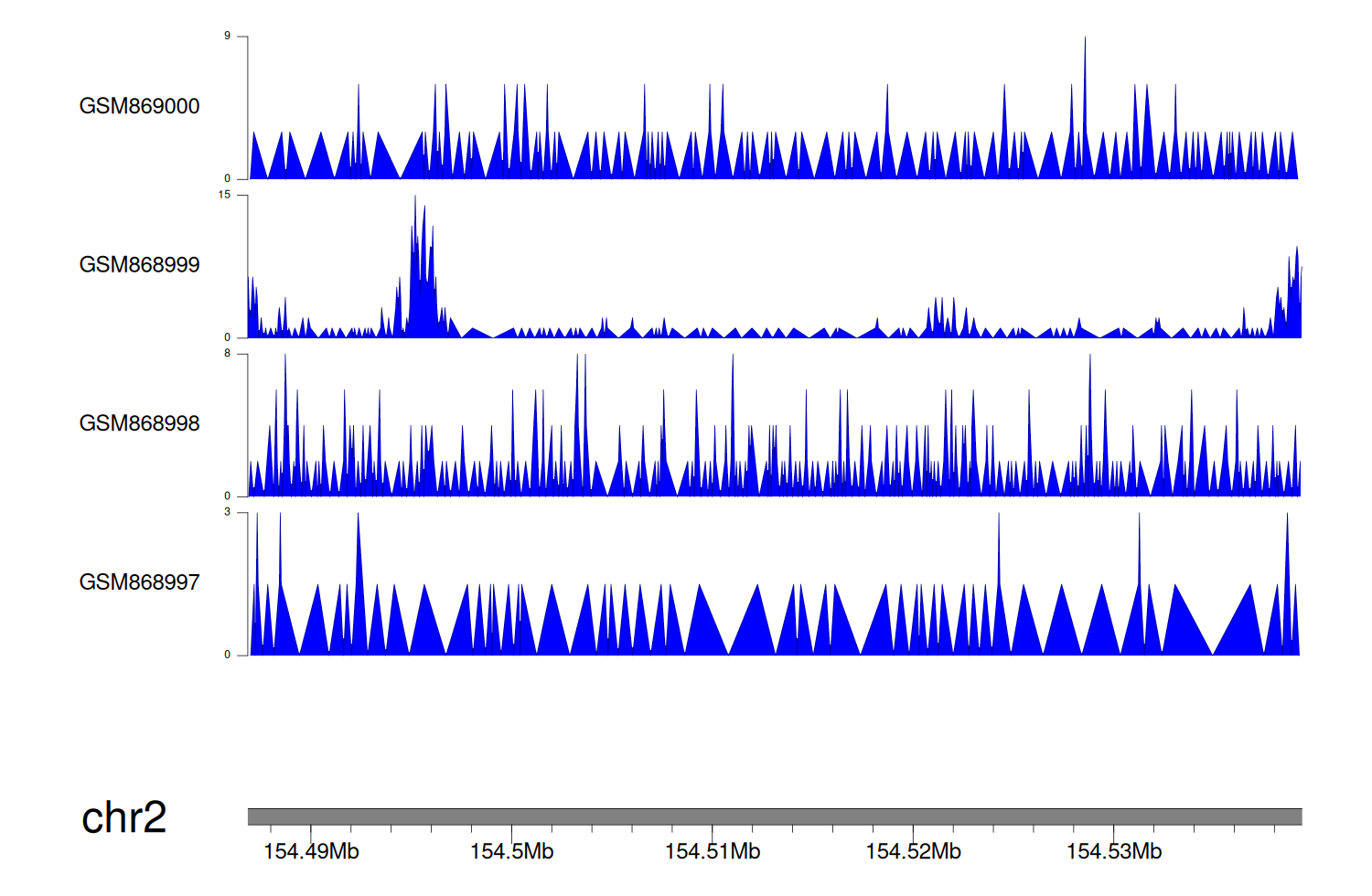Select the 154.51Mb position label
The width and height of the screenshot is (1372, 896).
[713, 852]
